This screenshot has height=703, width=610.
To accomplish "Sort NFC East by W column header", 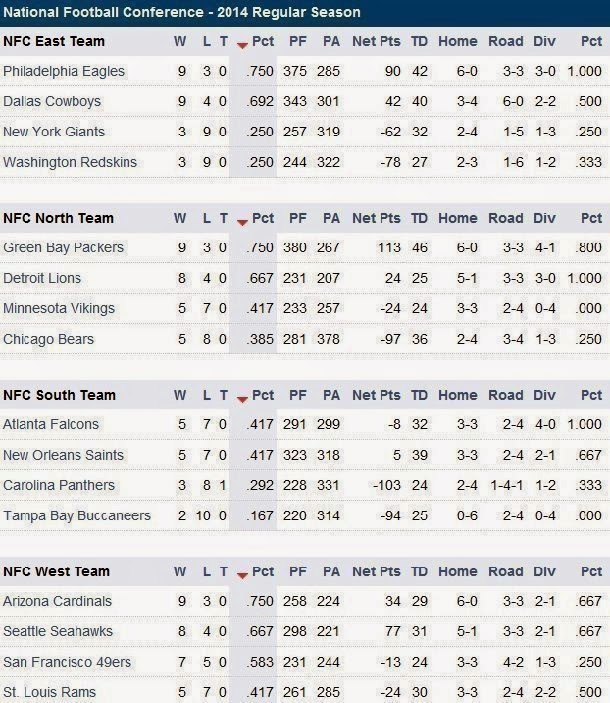I will (180, 41).
